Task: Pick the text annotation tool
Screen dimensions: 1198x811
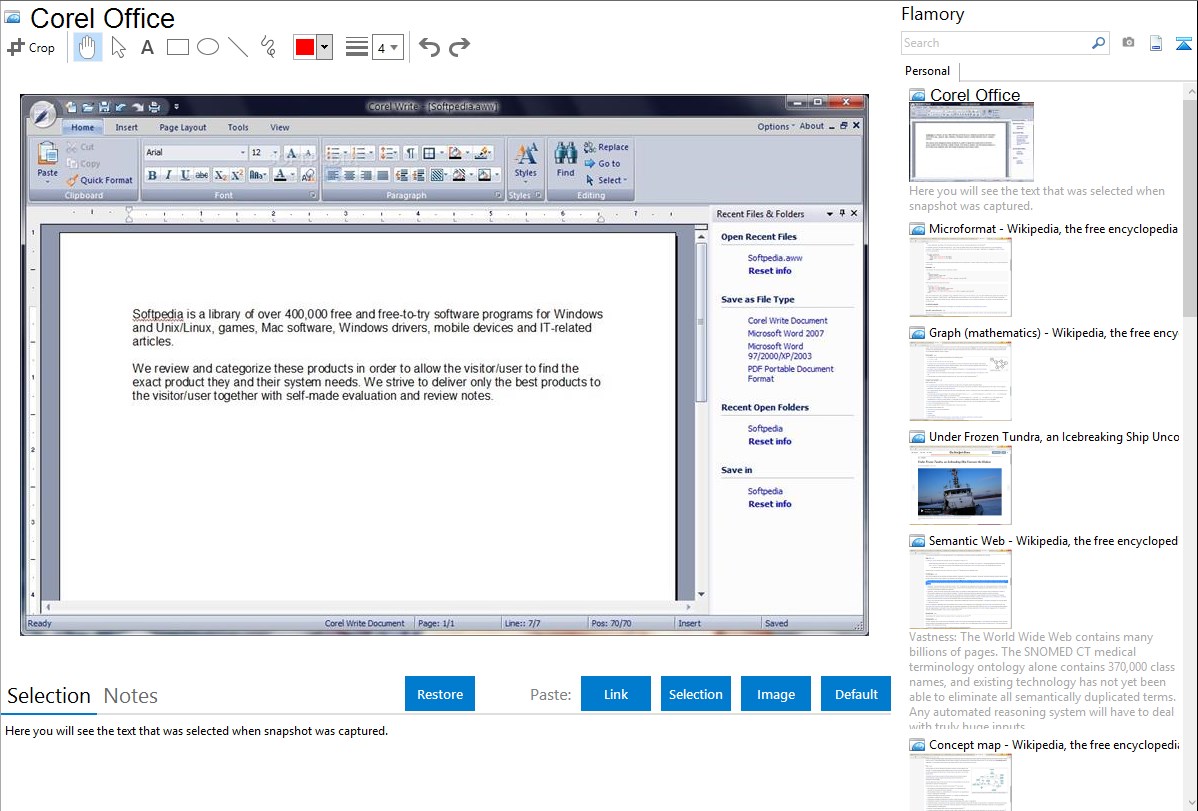Action: pos(147,47)
